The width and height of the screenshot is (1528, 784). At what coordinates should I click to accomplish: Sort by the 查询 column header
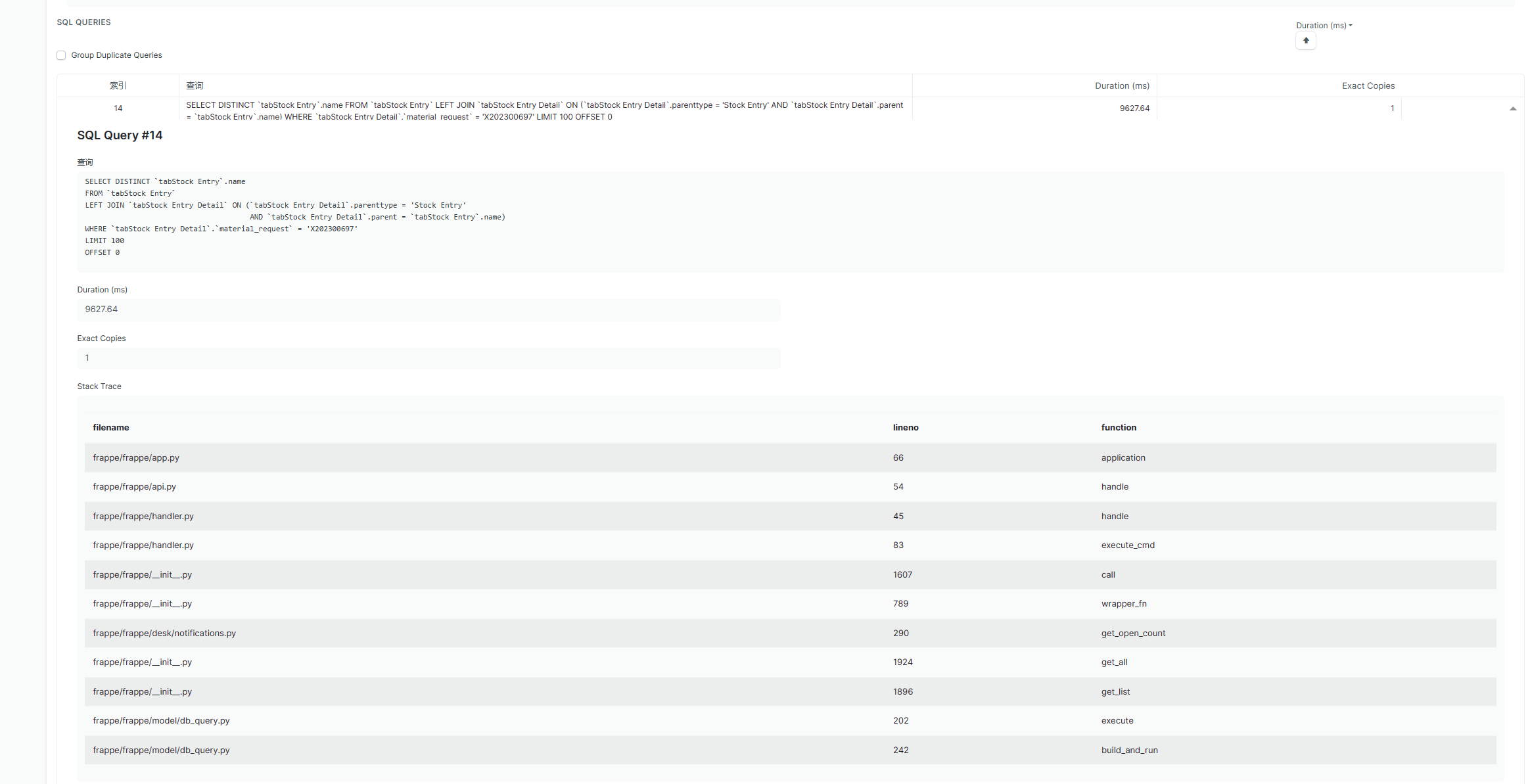coord(195,85)
